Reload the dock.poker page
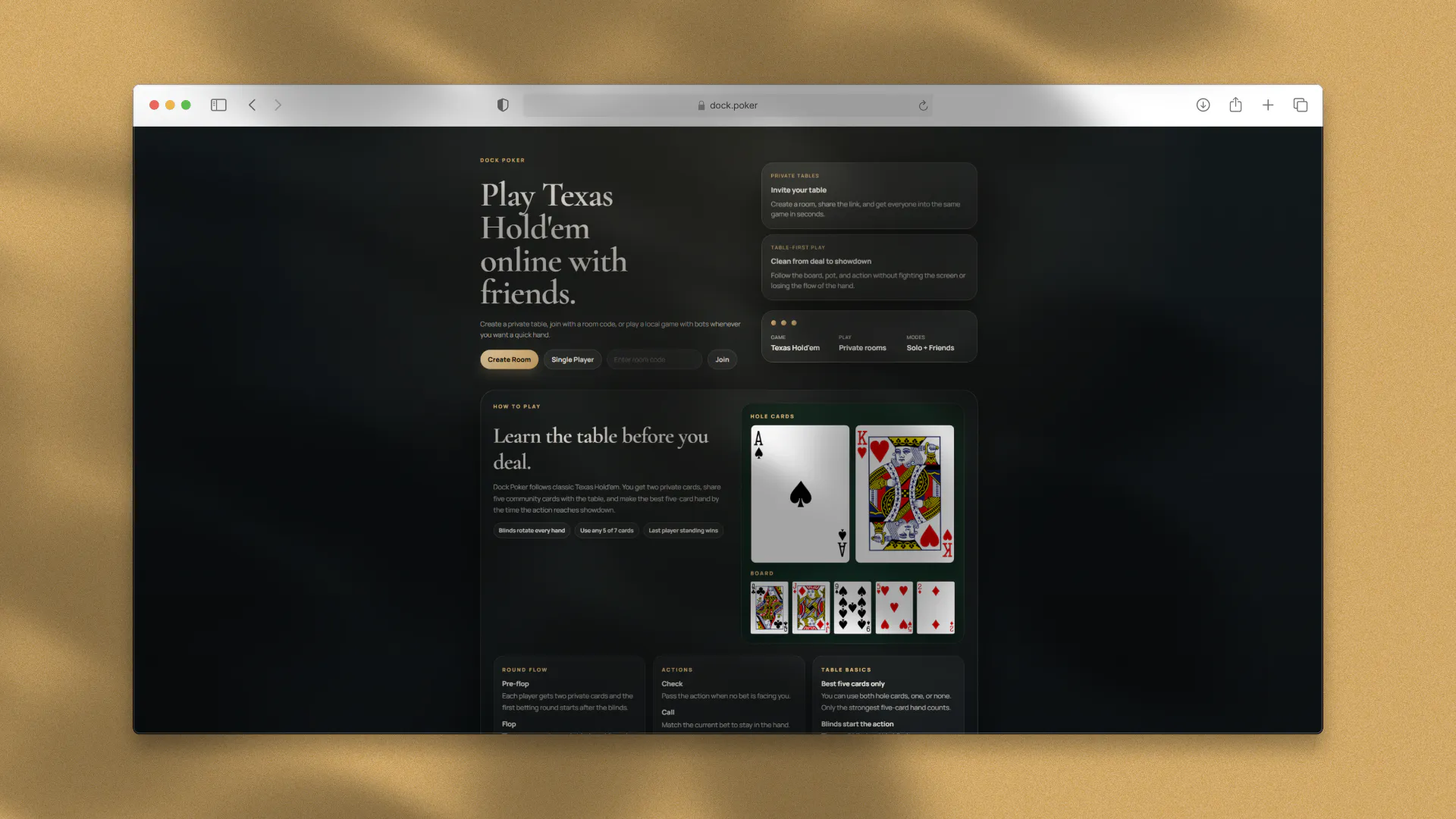The width and height of the screenshot is (1456, 819). point(923,105)
